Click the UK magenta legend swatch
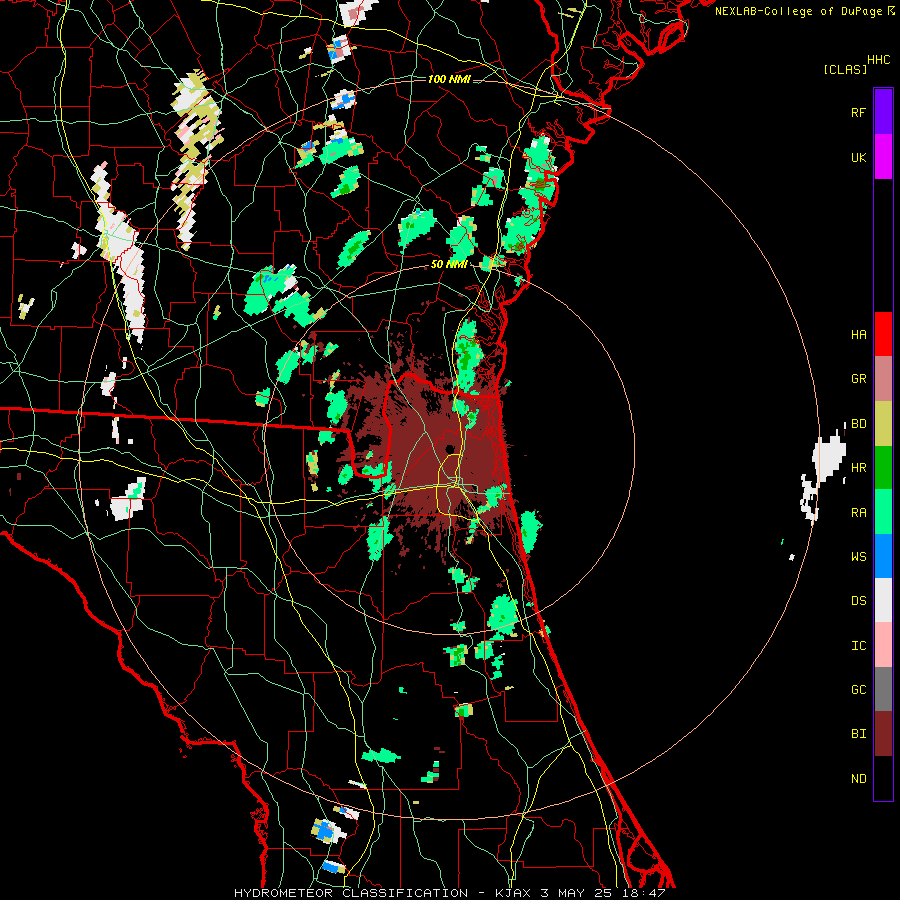 pyautogui.click(x=883, y=157)
